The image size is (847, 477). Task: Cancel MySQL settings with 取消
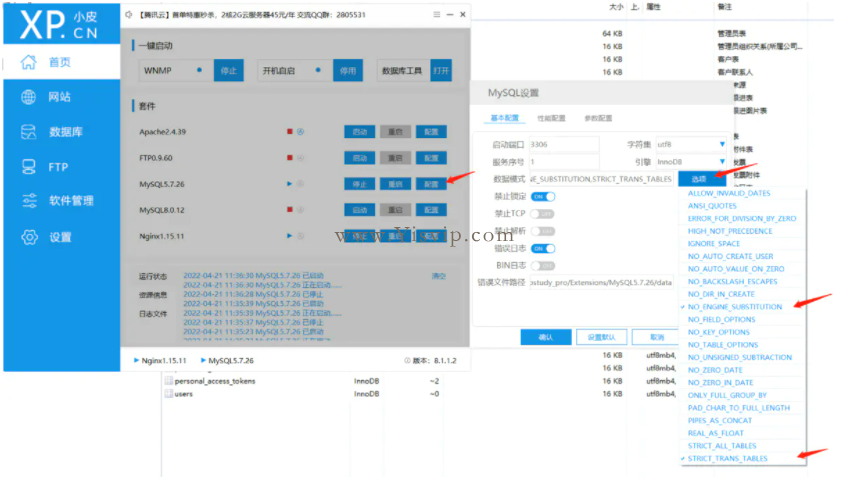656,337
